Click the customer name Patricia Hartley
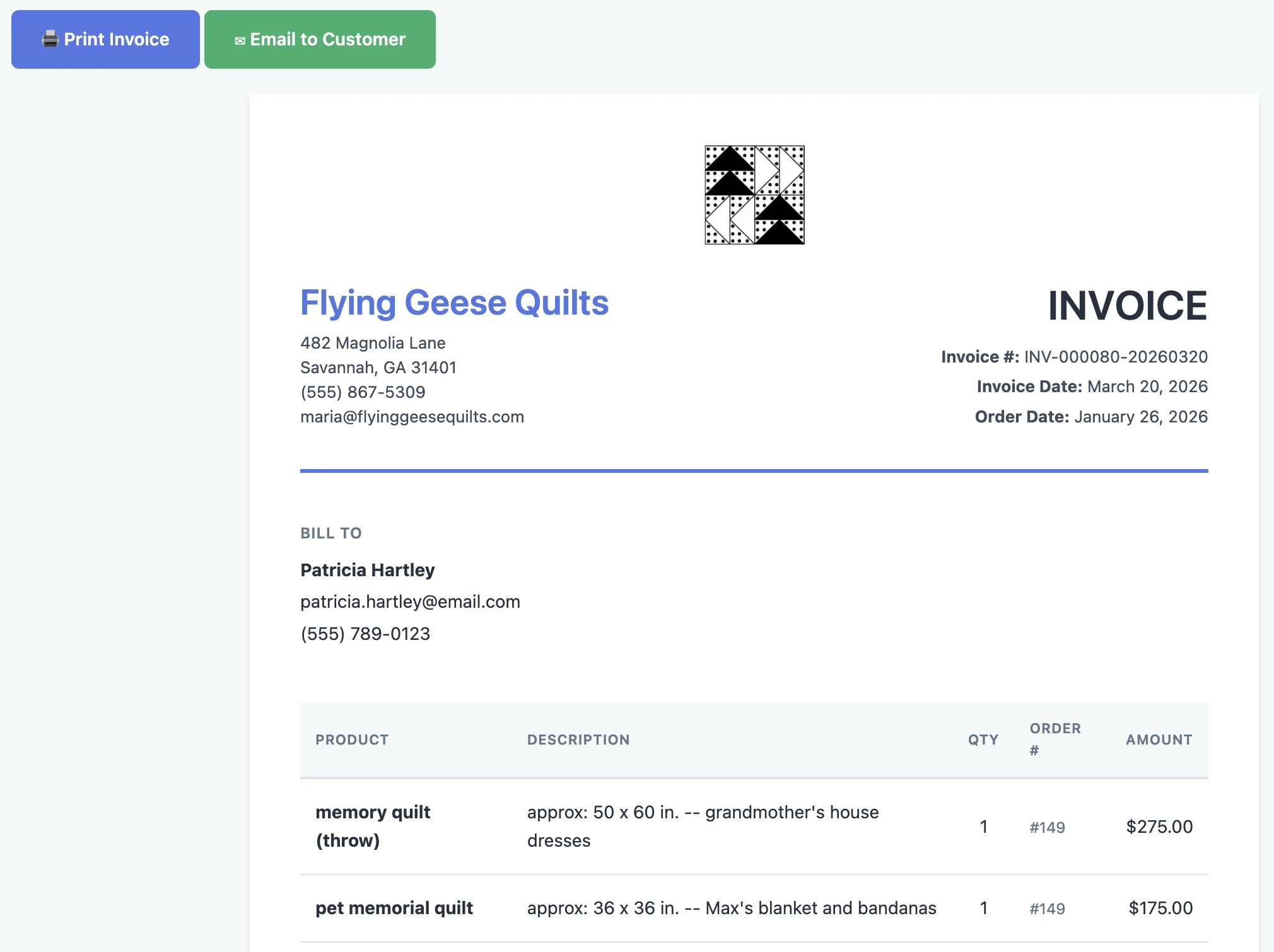This screenshot has width=1274, height=952. point(367,569)
